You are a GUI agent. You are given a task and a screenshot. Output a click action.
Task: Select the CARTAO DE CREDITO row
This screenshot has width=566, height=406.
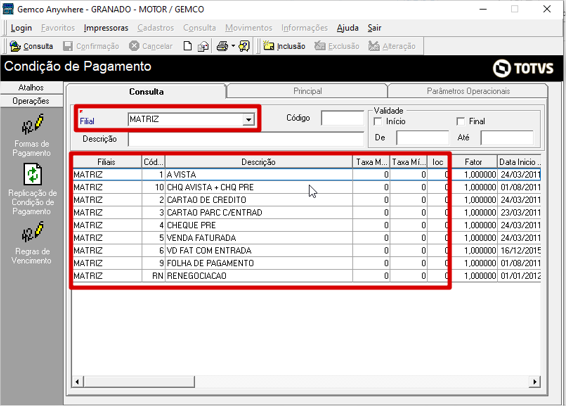[306, 200]
